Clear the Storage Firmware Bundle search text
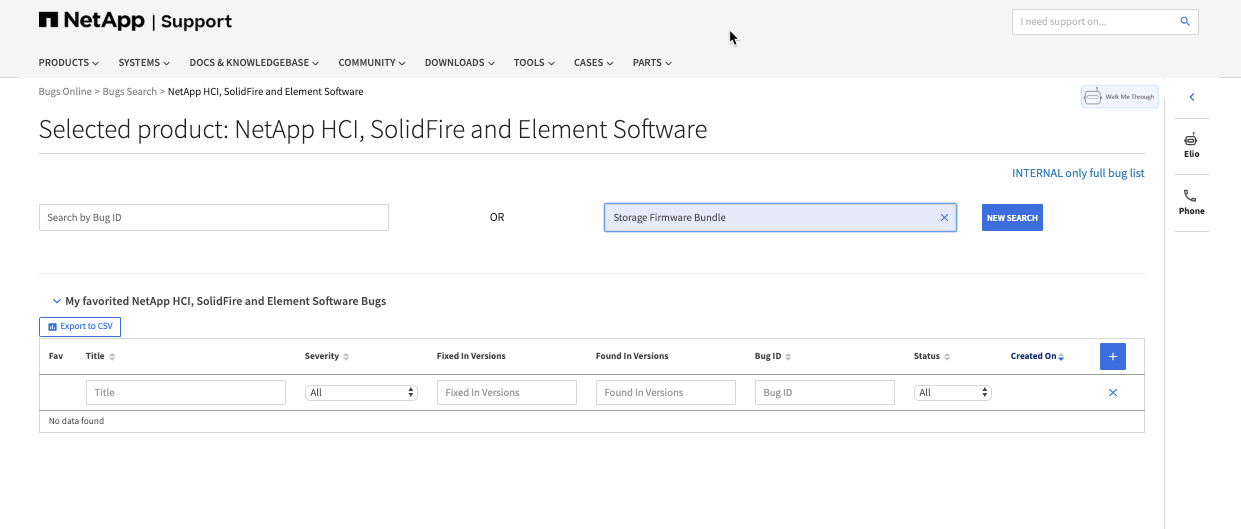 [944, 218]
